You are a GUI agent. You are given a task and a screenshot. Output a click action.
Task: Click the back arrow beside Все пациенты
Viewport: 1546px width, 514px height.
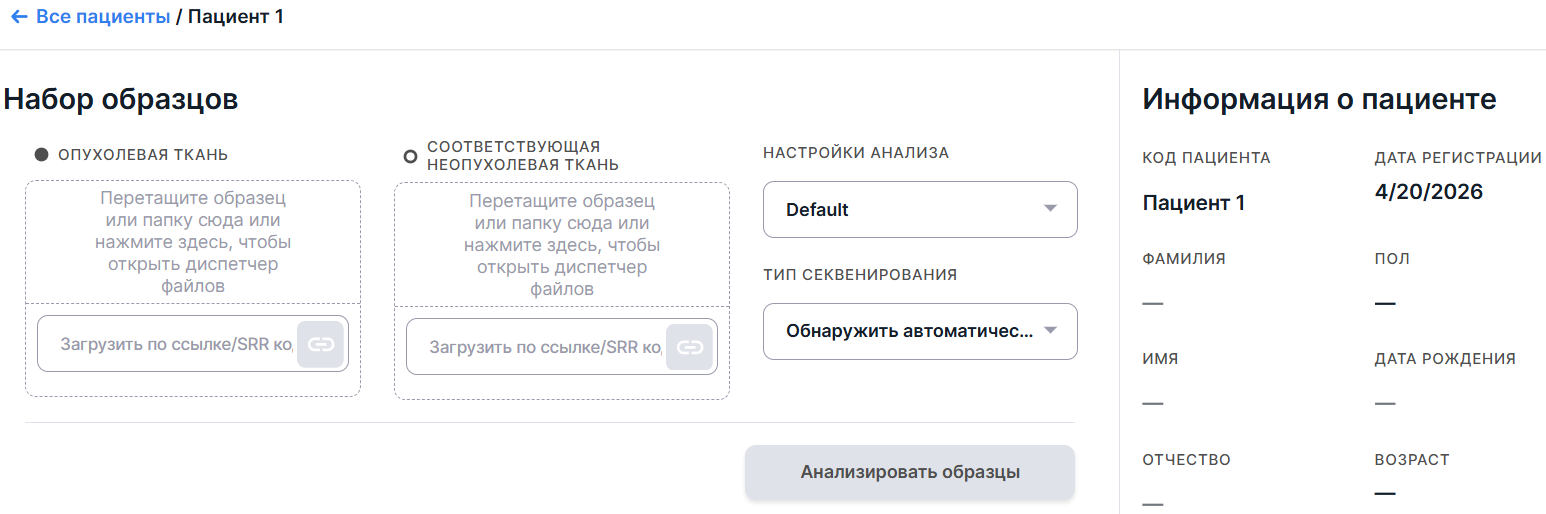click(x=18, y=17)
